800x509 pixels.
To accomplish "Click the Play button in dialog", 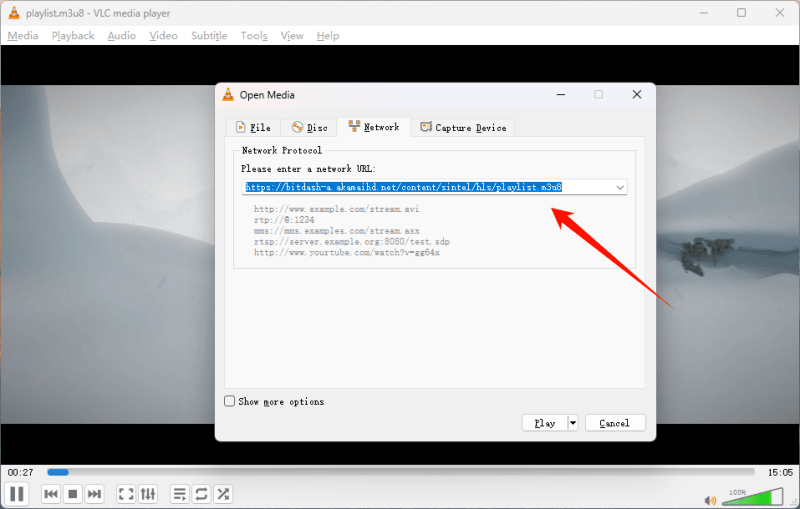I will [x=544, y=423].
